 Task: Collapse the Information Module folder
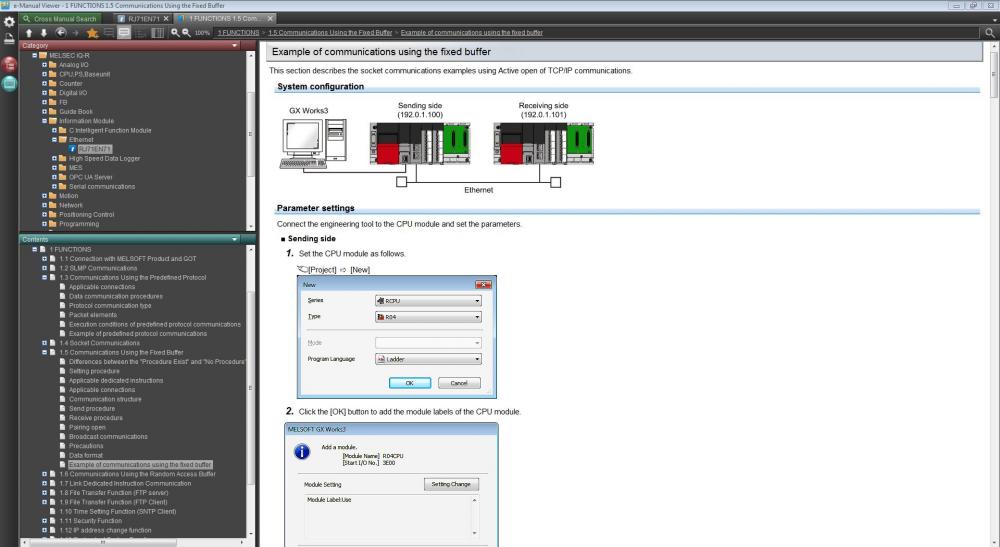[45, 121]
